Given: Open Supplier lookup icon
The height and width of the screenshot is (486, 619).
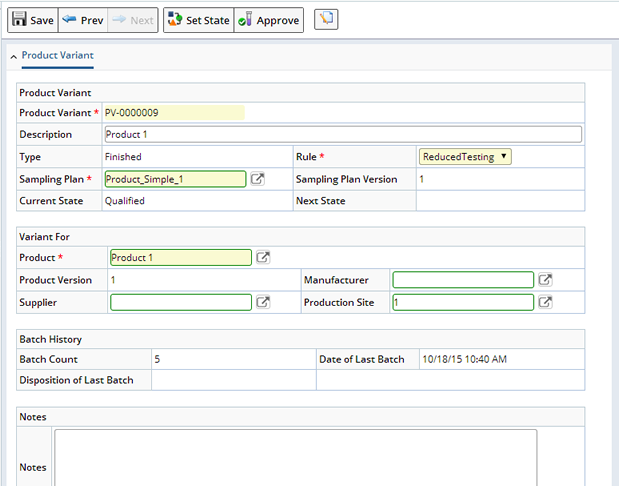Looking at the screenshot, I should click(263, 302).
